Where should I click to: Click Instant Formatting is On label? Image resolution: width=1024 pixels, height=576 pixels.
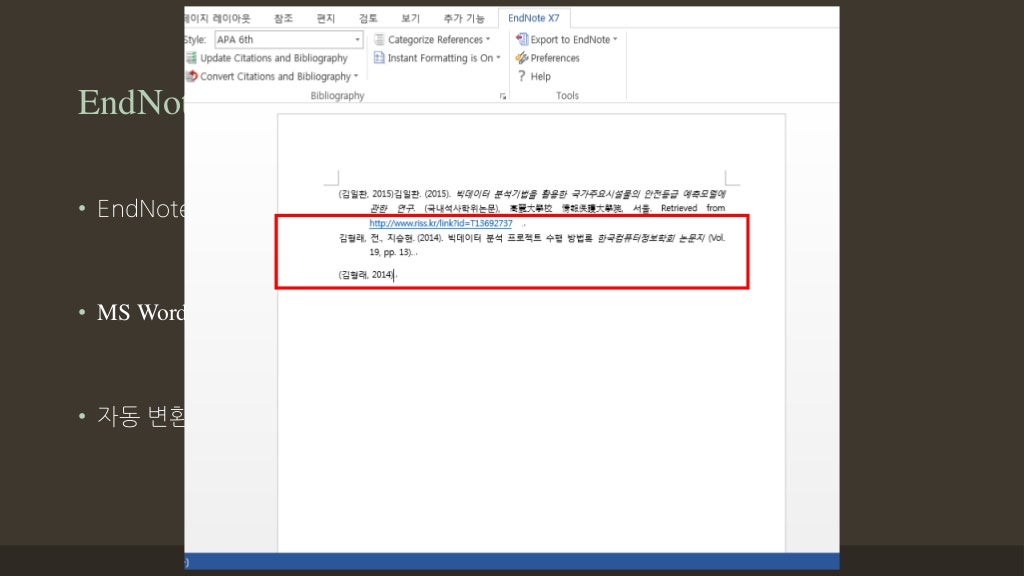pyautogui.click(x=441, y=58)
